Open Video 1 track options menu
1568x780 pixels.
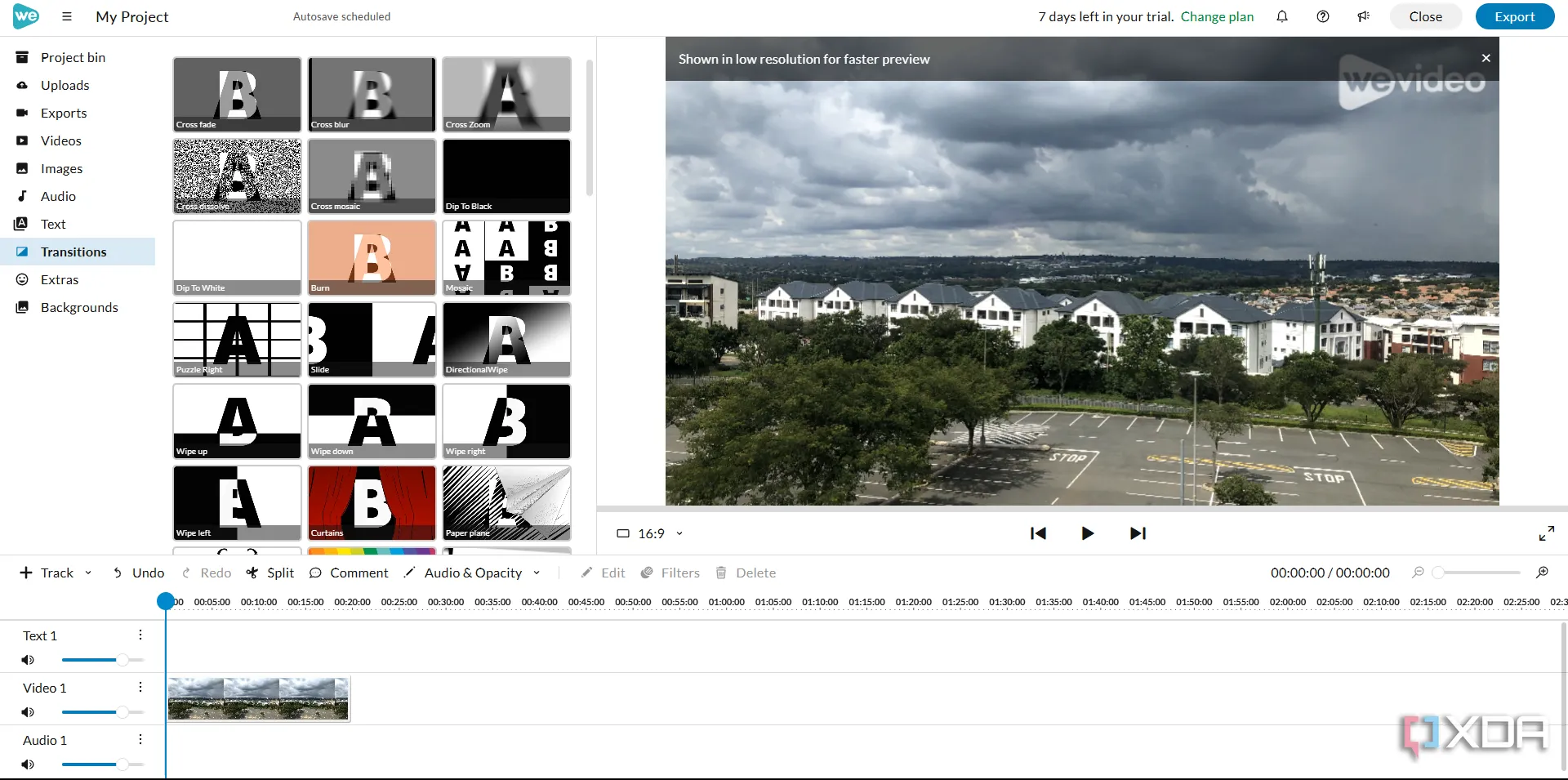point(140,688)
